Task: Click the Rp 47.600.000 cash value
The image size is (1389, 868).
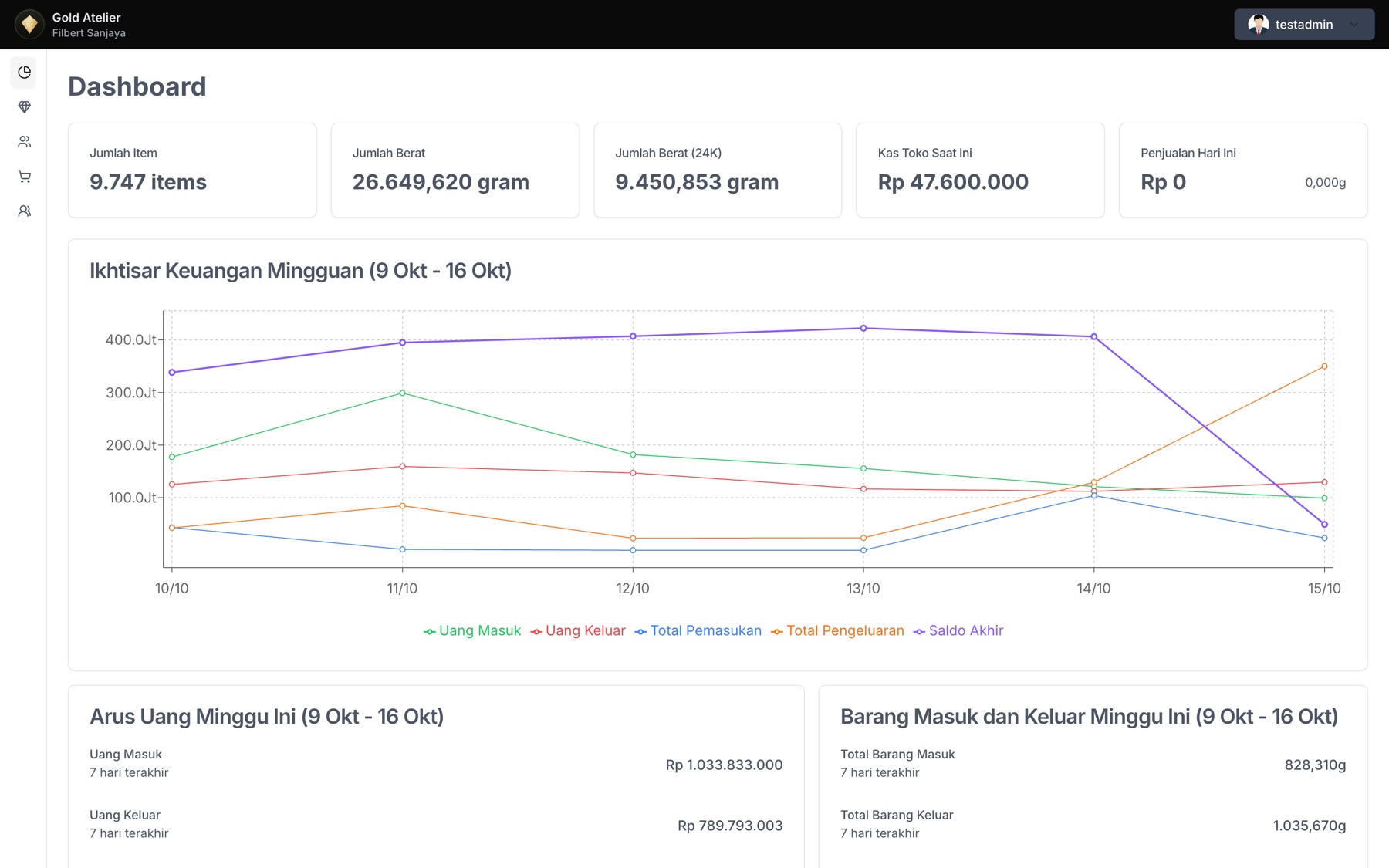Action: point(953,182)
